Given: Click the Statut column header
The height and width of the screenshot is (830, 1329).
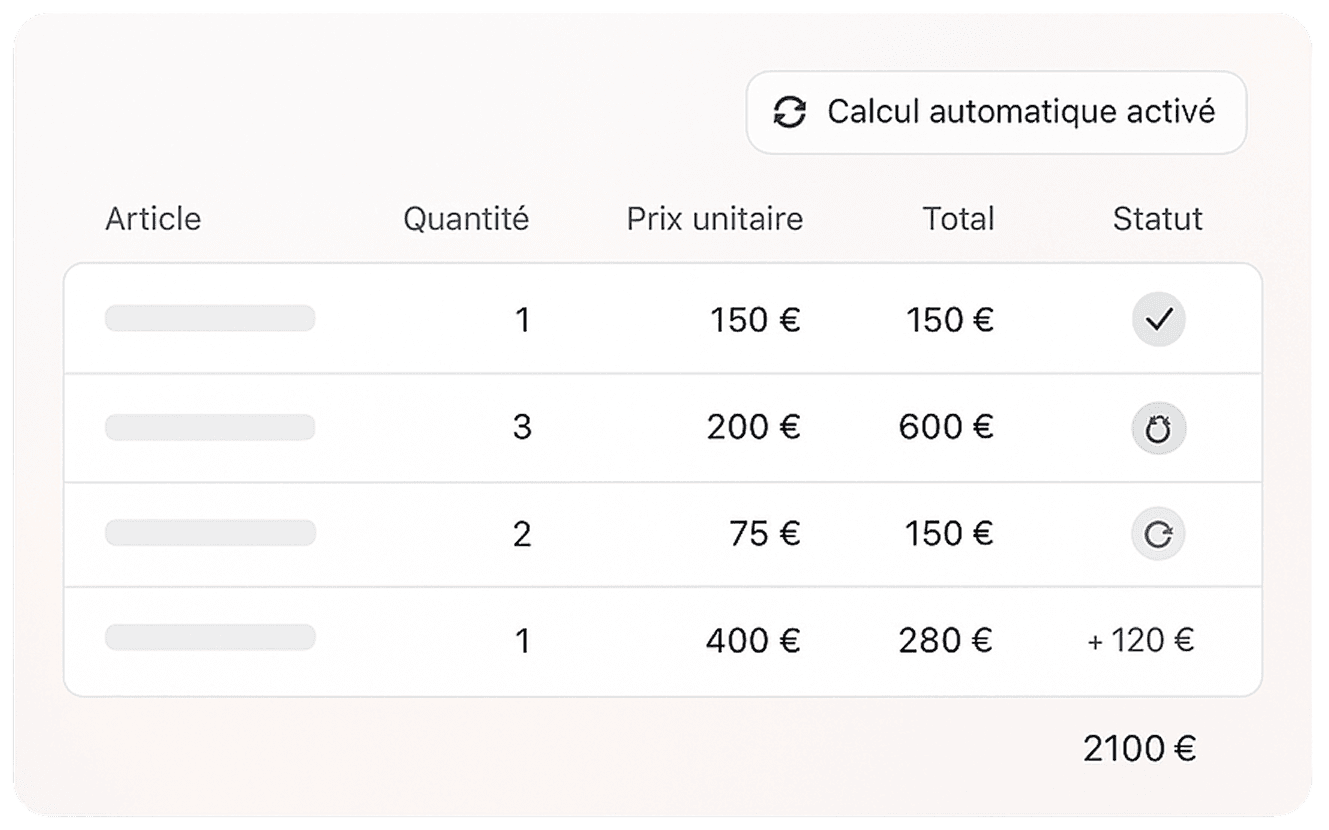Looking at the screenshot, I should tap(1157, 219).
